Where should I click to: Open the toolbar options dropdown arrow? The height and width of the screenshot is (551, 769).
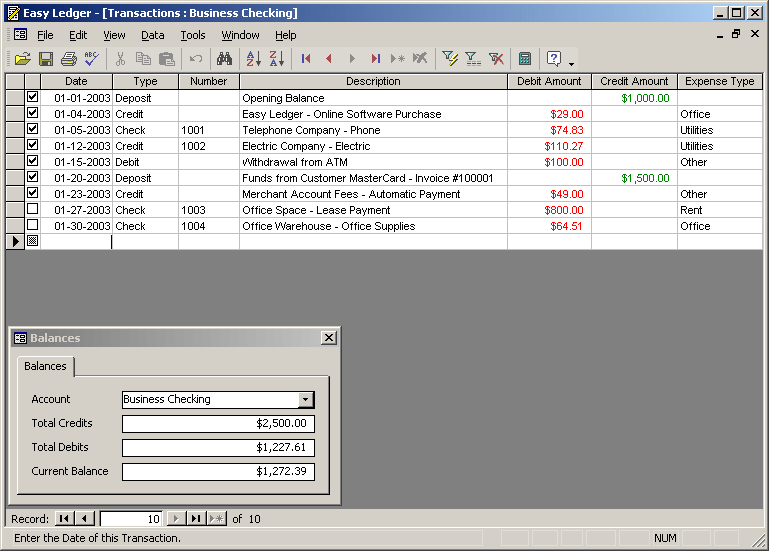pos(571,64)
